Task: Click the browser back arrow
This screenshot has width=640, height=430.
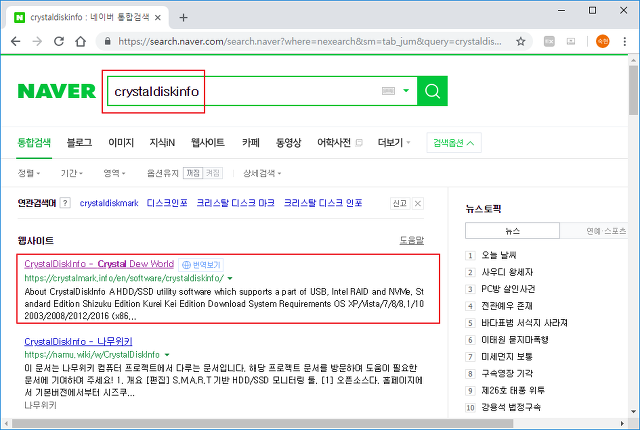Action: pyautogui.click(x=16, y=41)
